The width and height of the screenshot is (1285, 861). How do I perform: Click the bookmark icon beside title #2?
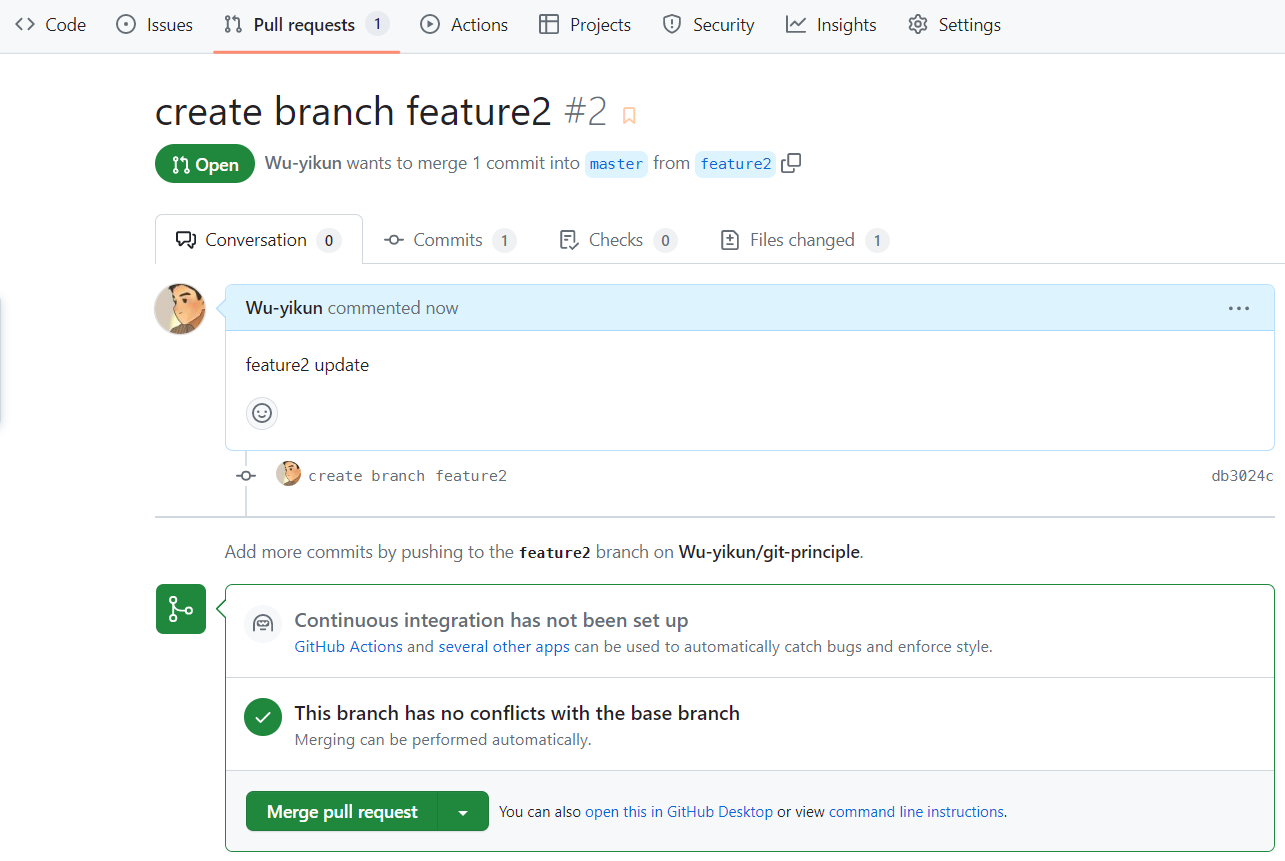(x=629, y=115)
